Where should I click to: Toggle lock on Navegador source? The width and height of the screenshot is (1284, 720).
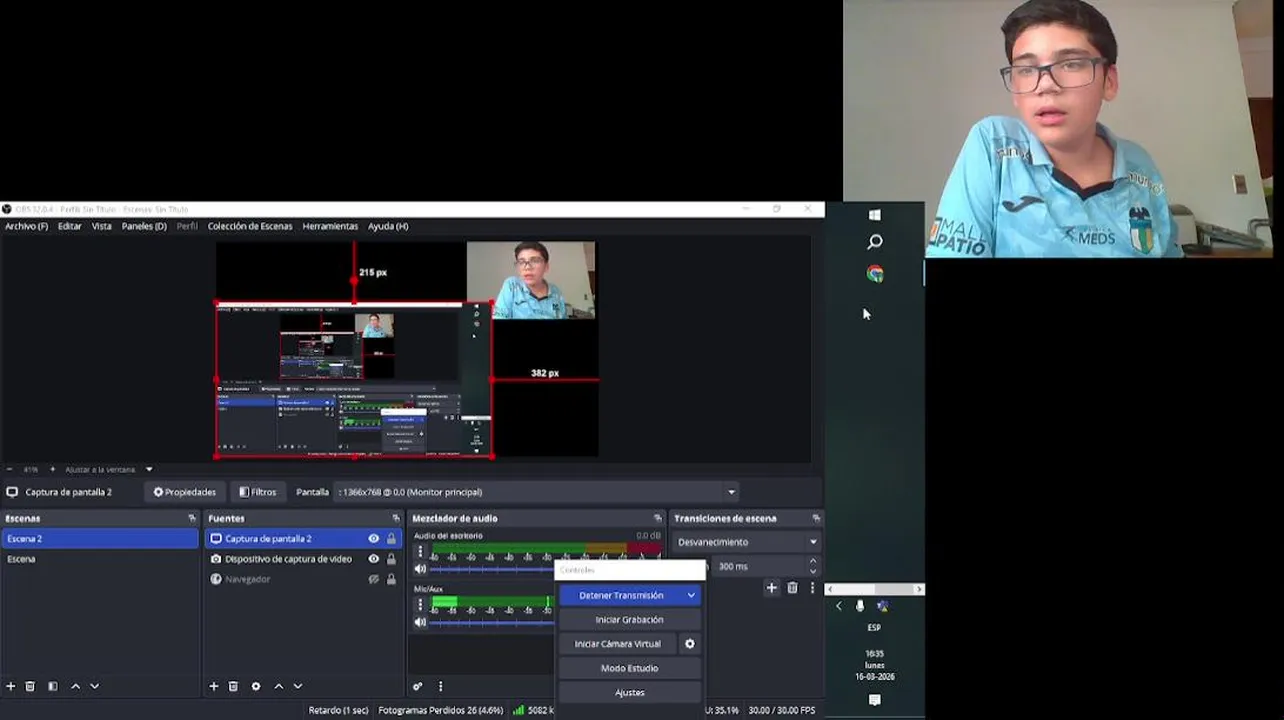point(391,579)
